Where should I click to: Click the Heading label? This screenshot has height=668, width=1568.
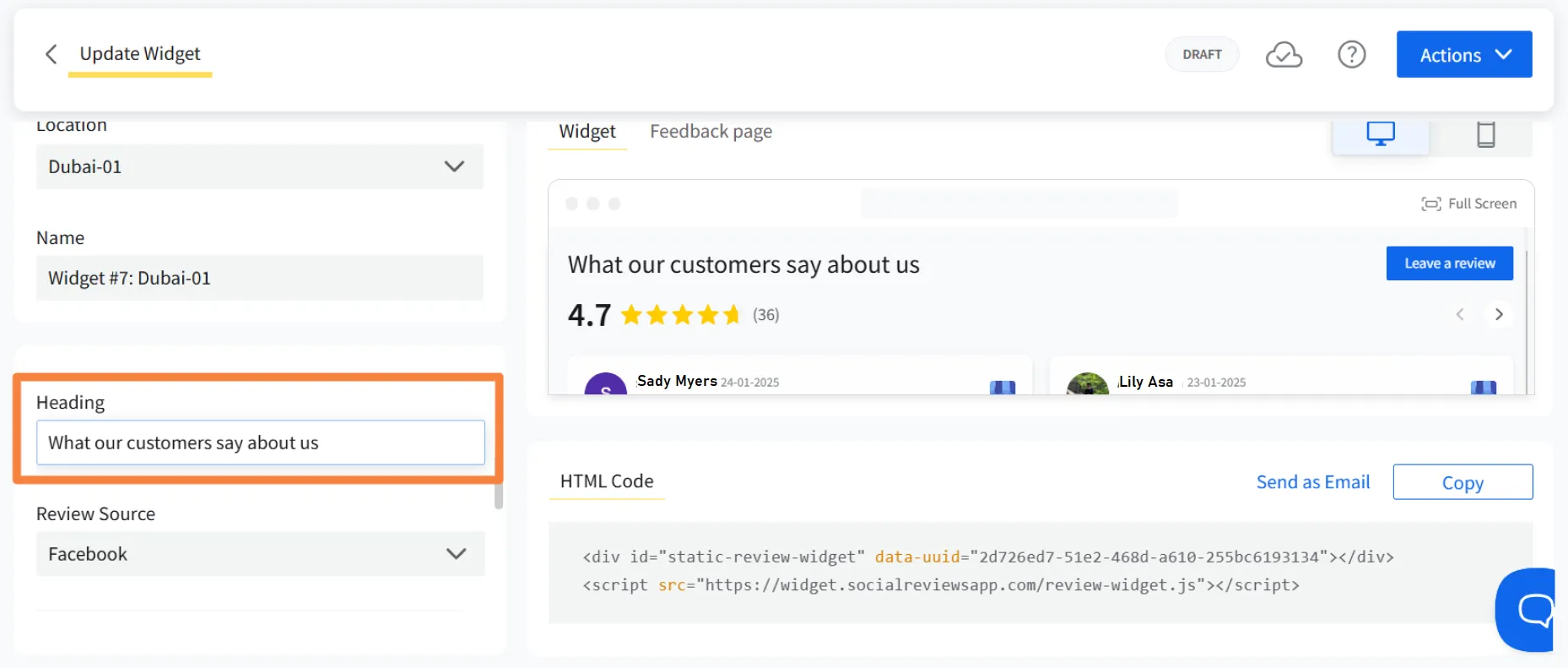coord(70,403)
